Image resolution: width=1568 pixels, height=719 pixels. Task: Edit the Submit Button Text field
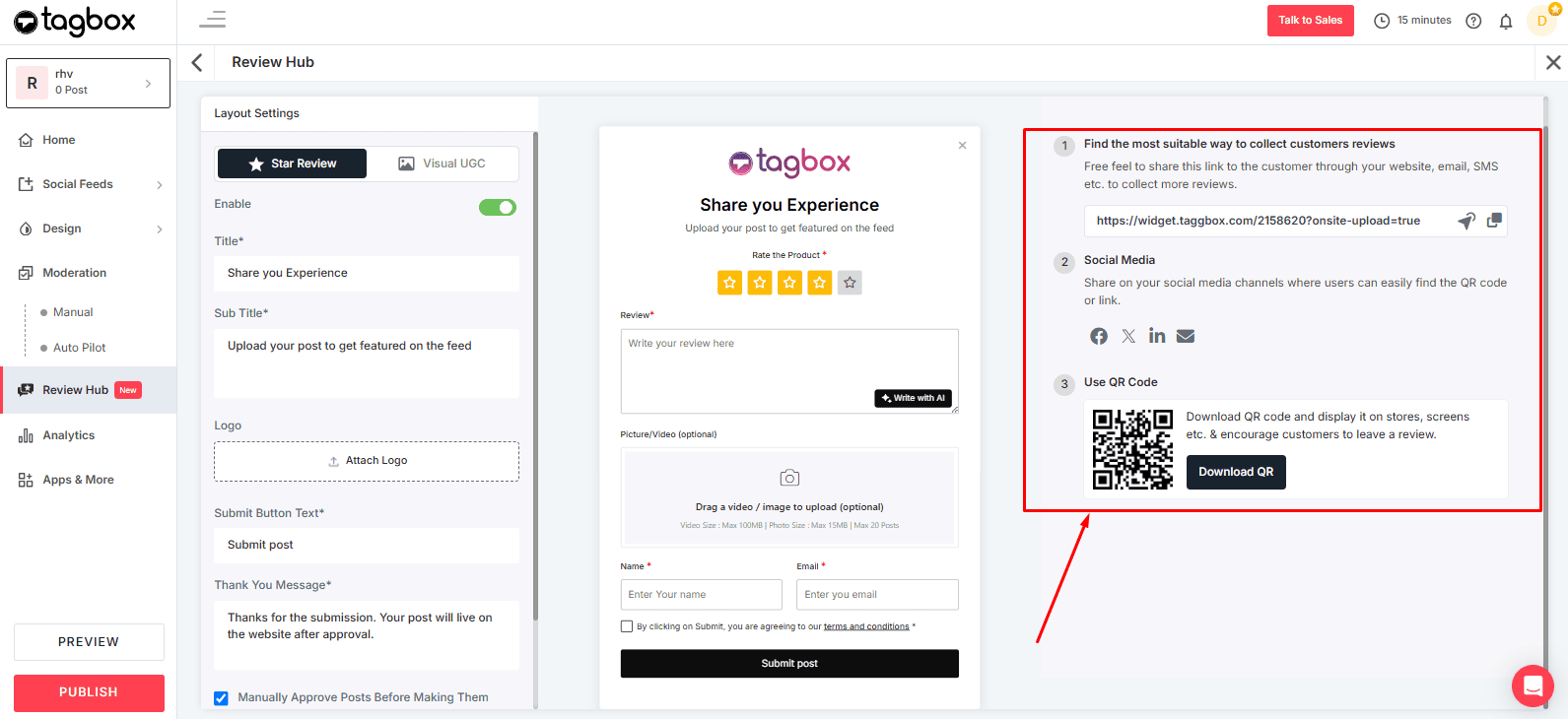point(367,546)
